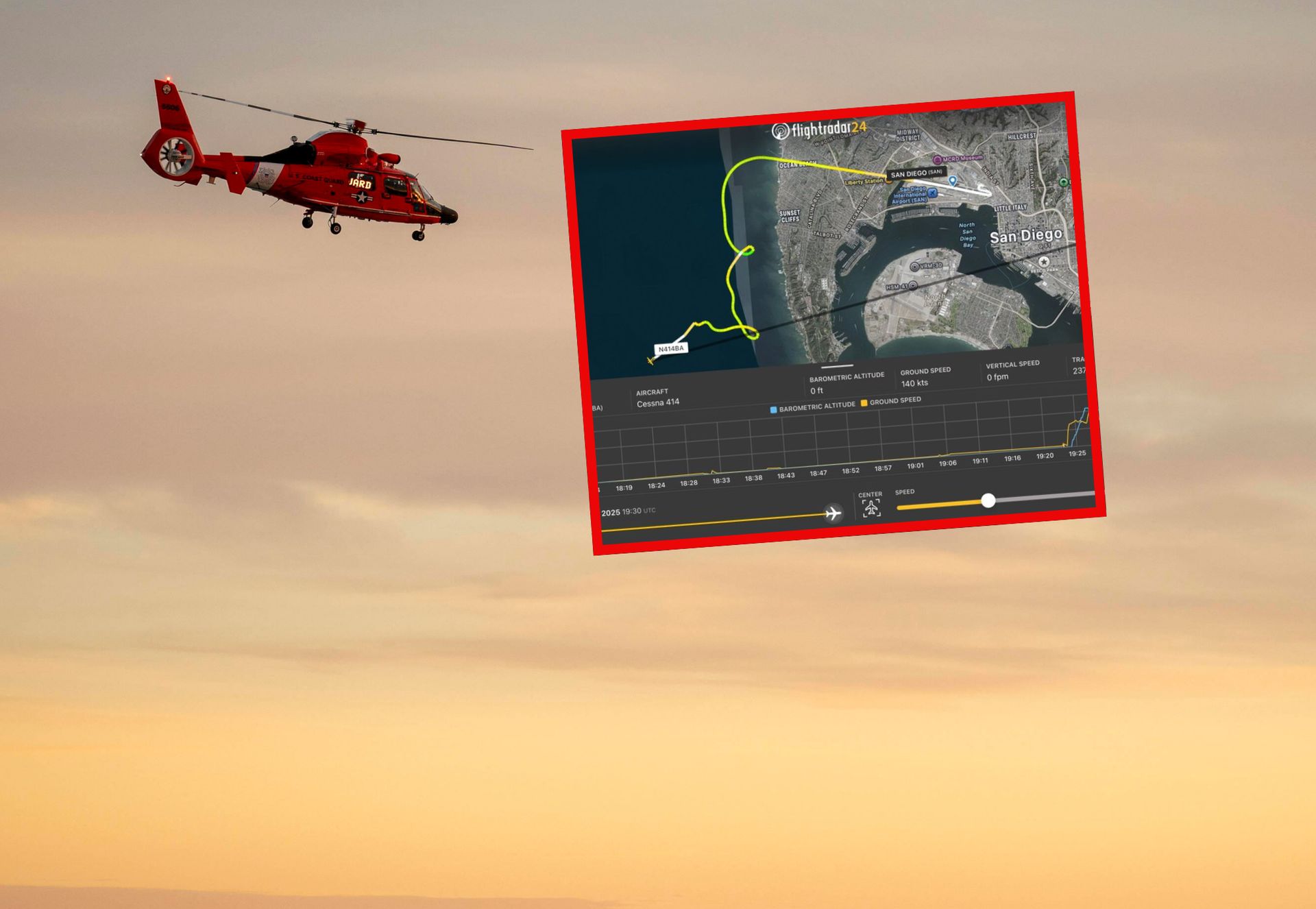Click the Liberty Station orange marker

(889, 180)
